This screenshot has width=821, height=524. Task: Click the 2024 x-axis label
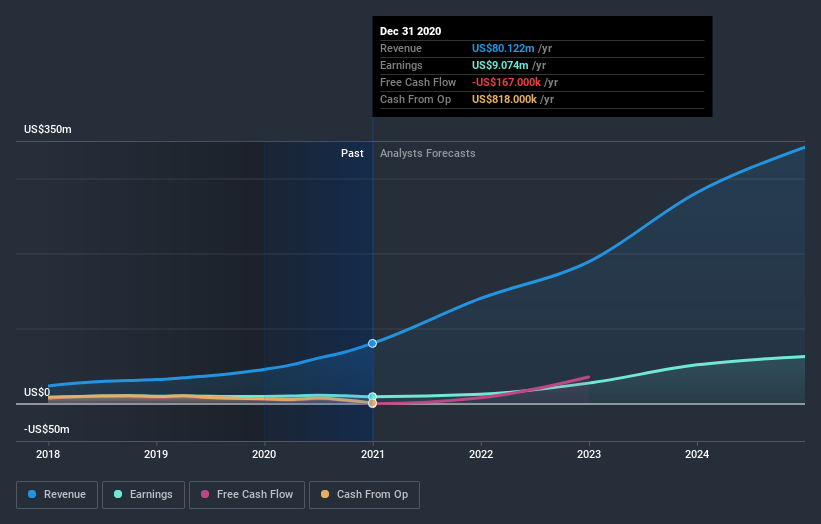[697, 454]
